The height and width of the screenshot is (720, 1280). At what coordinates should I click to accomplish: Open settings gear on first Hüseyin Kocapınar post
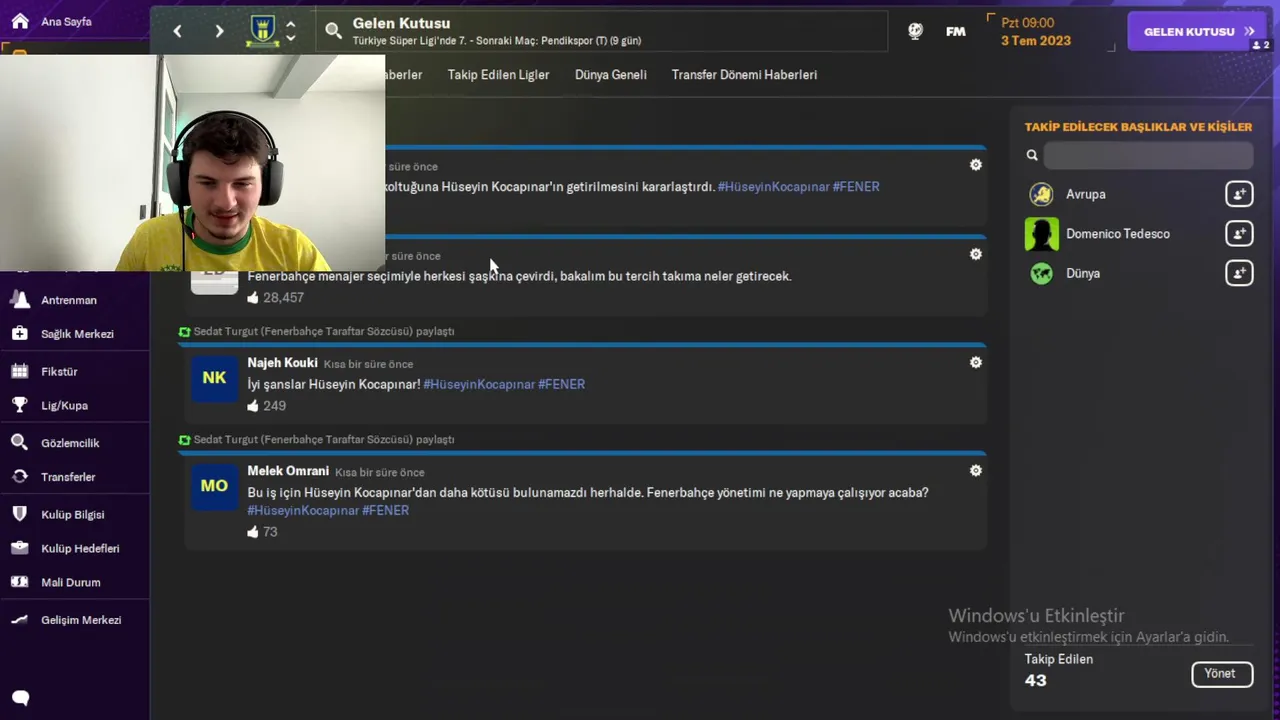click(x=976, y=165)
